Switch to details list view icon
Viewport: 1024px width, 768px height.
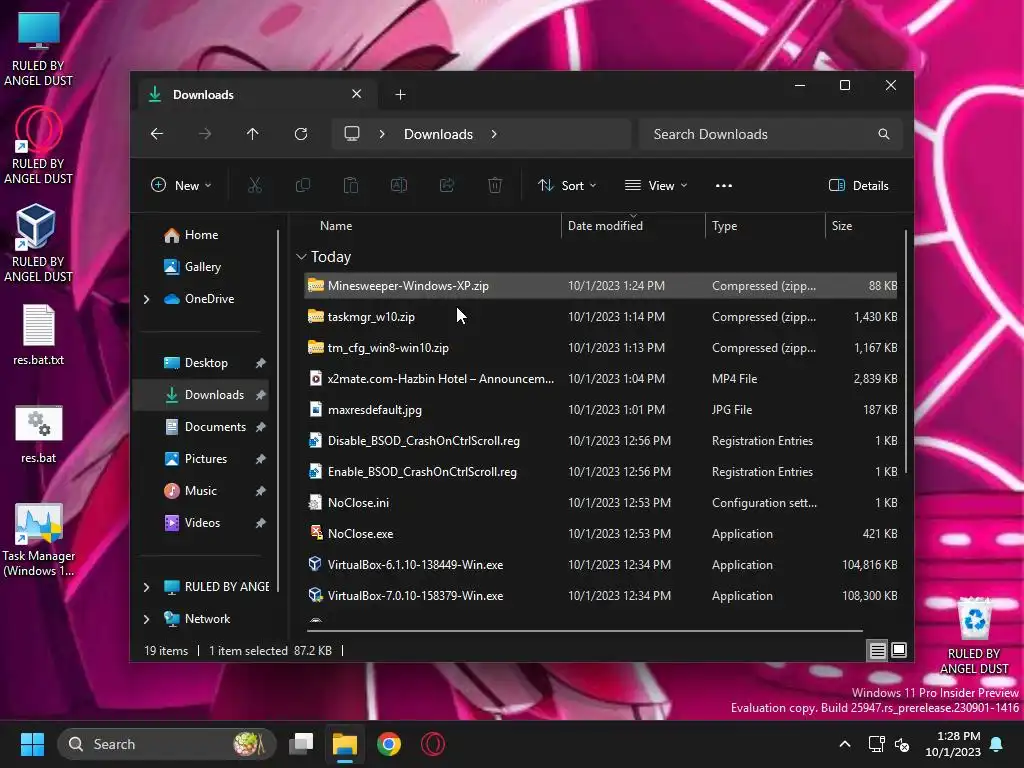tap(878, 650)
